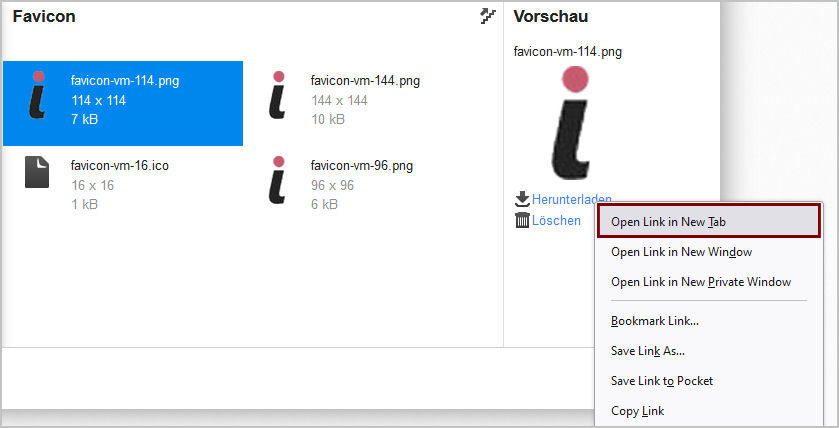Click the Favicon panel heading
This screenshot has width=839, height=428.
[44, 17]
